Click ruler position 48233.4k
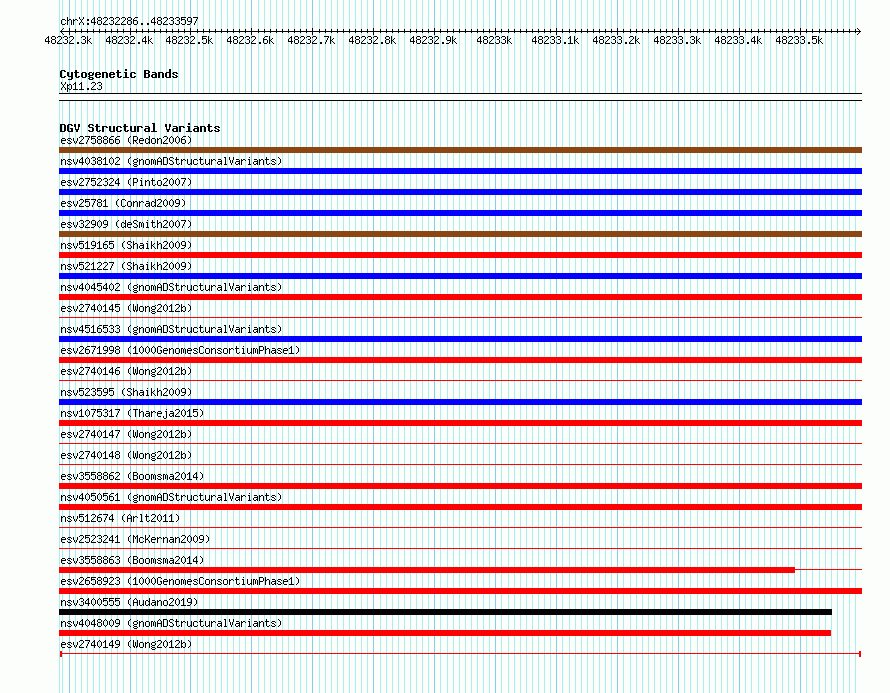Screen dimensions: 890x693 (738, 40)
